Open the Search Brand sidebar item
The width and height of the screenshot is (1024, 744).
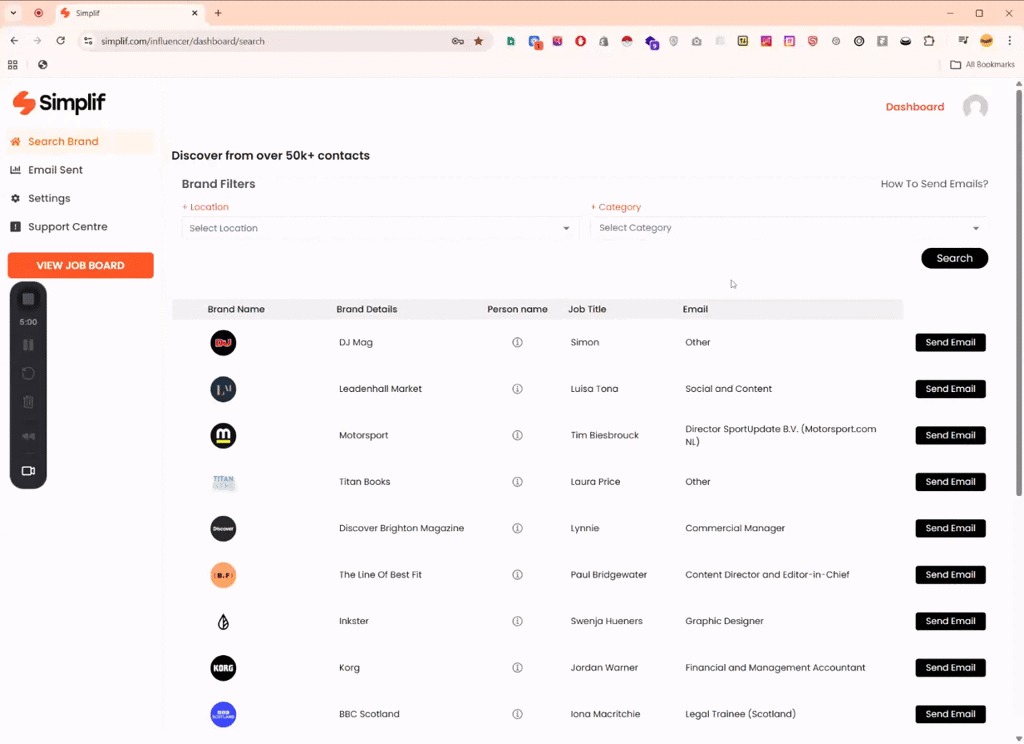[80, 142]
